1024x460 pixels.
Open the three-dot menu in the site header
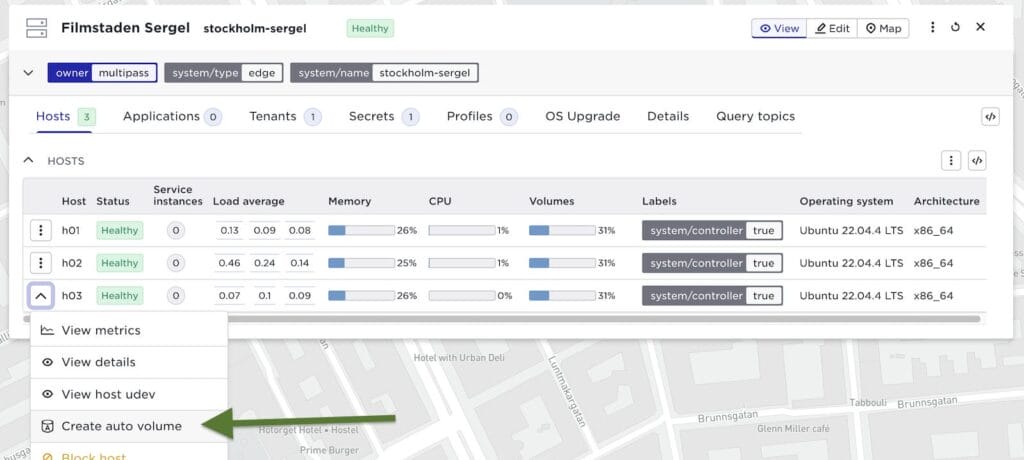point(933,28)
